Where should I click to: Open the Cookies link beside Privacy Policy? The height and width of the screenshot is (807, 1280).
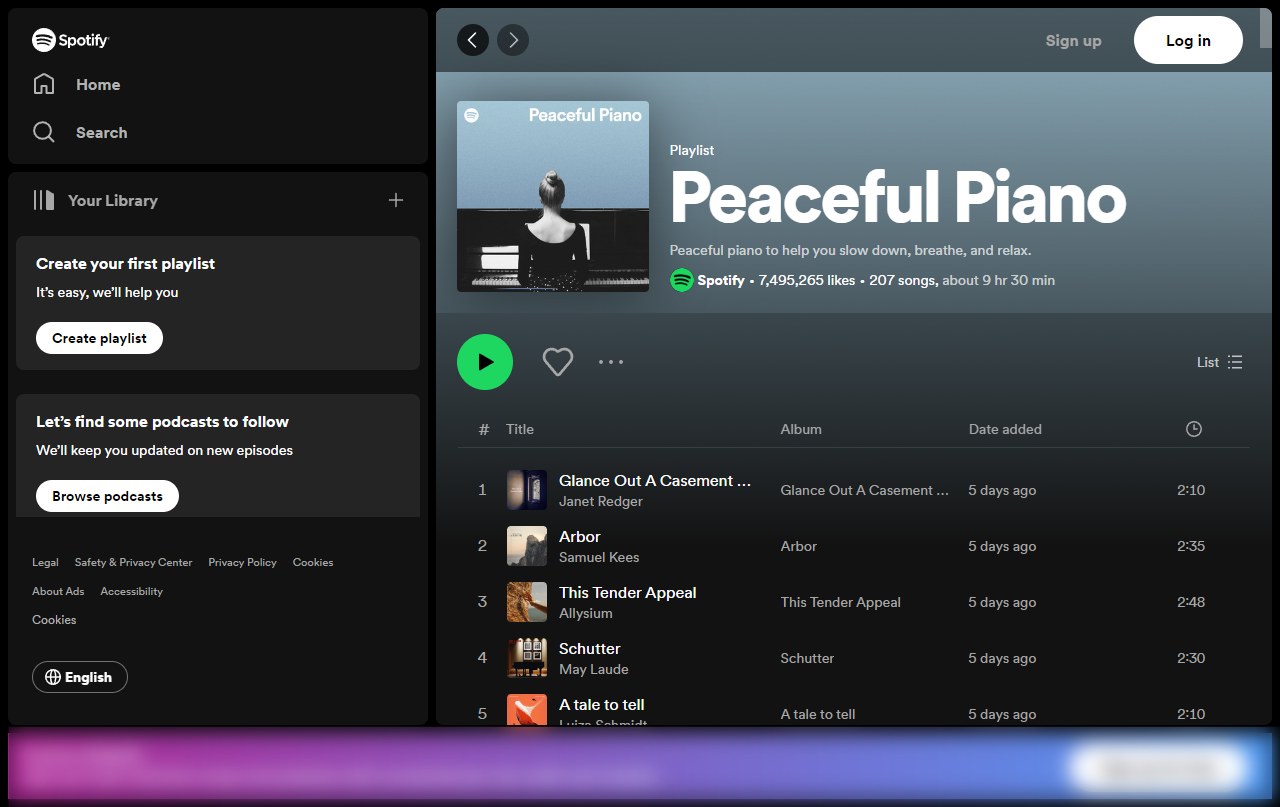(x=313, y=562)
